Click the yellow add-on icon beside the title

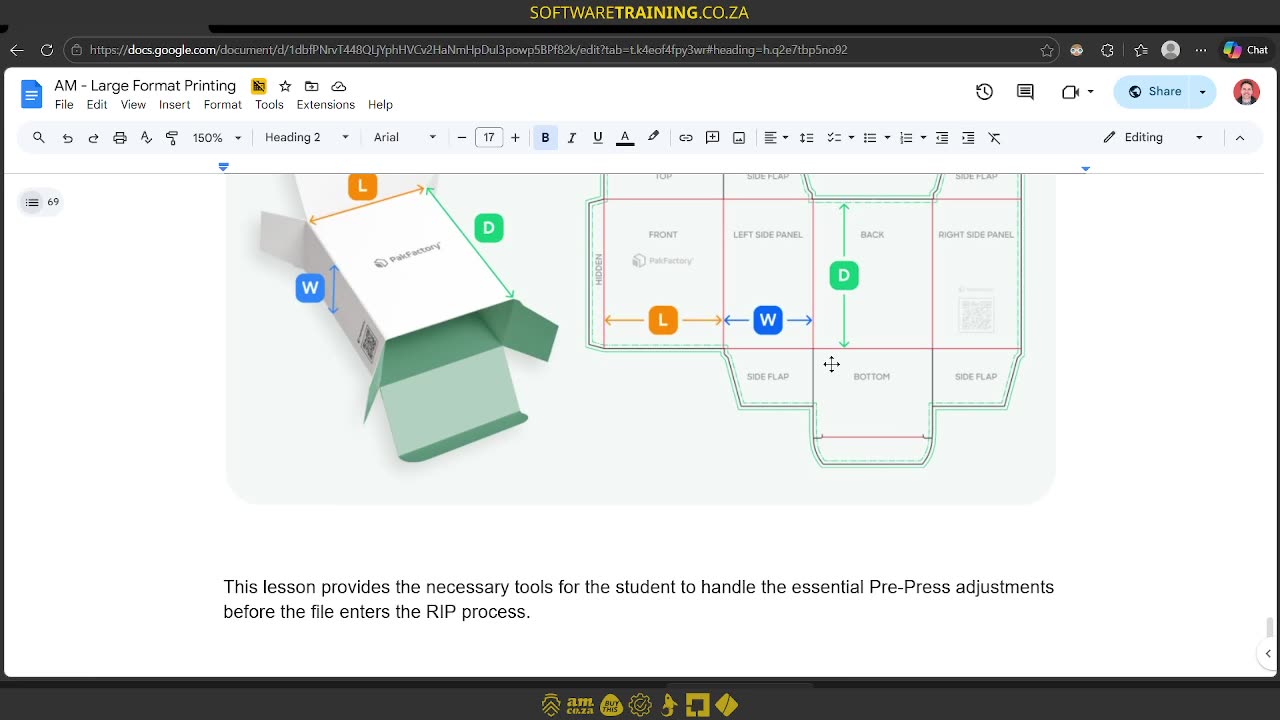click(x=258, y=86)
